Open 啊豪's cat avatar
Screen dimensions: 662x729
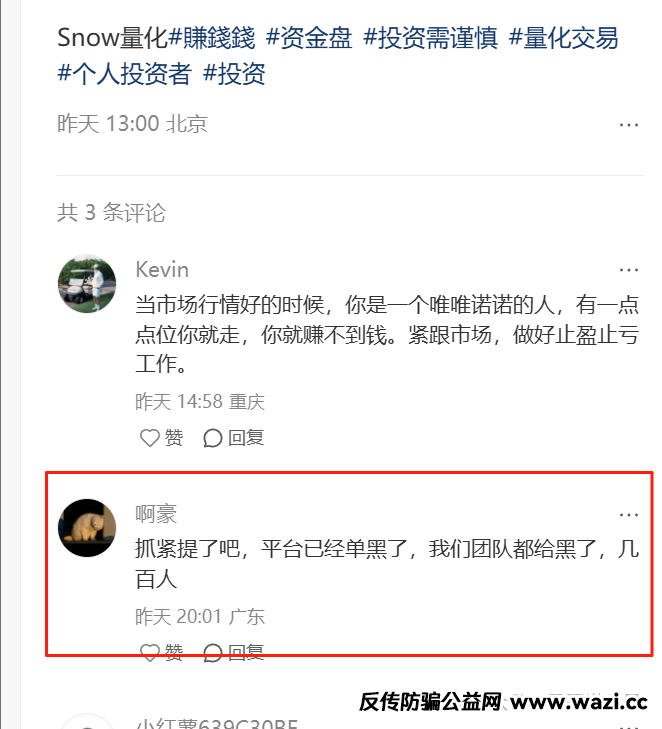pos(87,528)
